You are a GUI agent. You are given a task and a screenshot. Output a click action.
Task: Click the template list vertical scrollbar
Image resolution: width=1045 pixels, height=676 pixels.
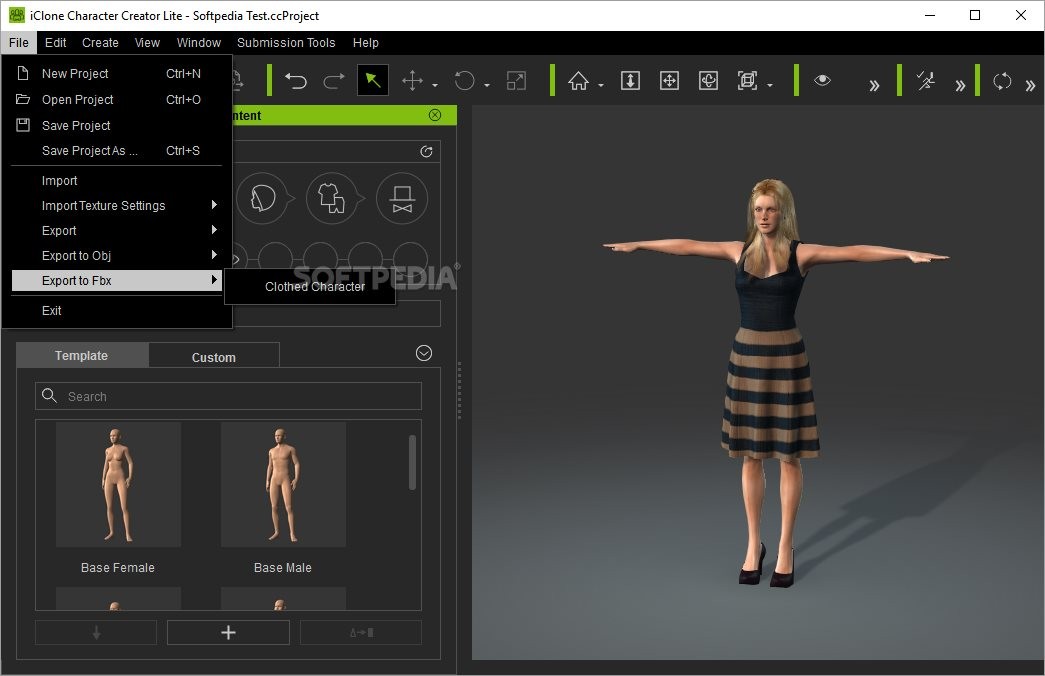tap(413, 463)
